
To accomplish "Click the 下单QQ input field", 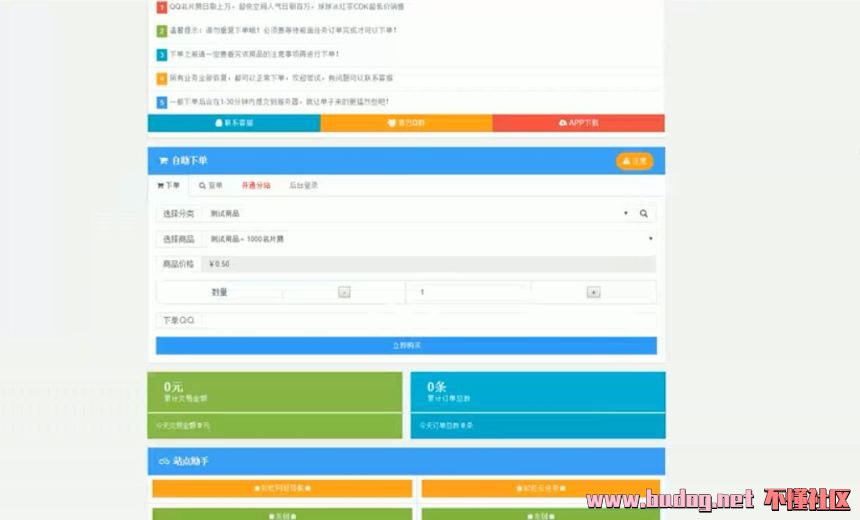I will (x=428, y=321).
